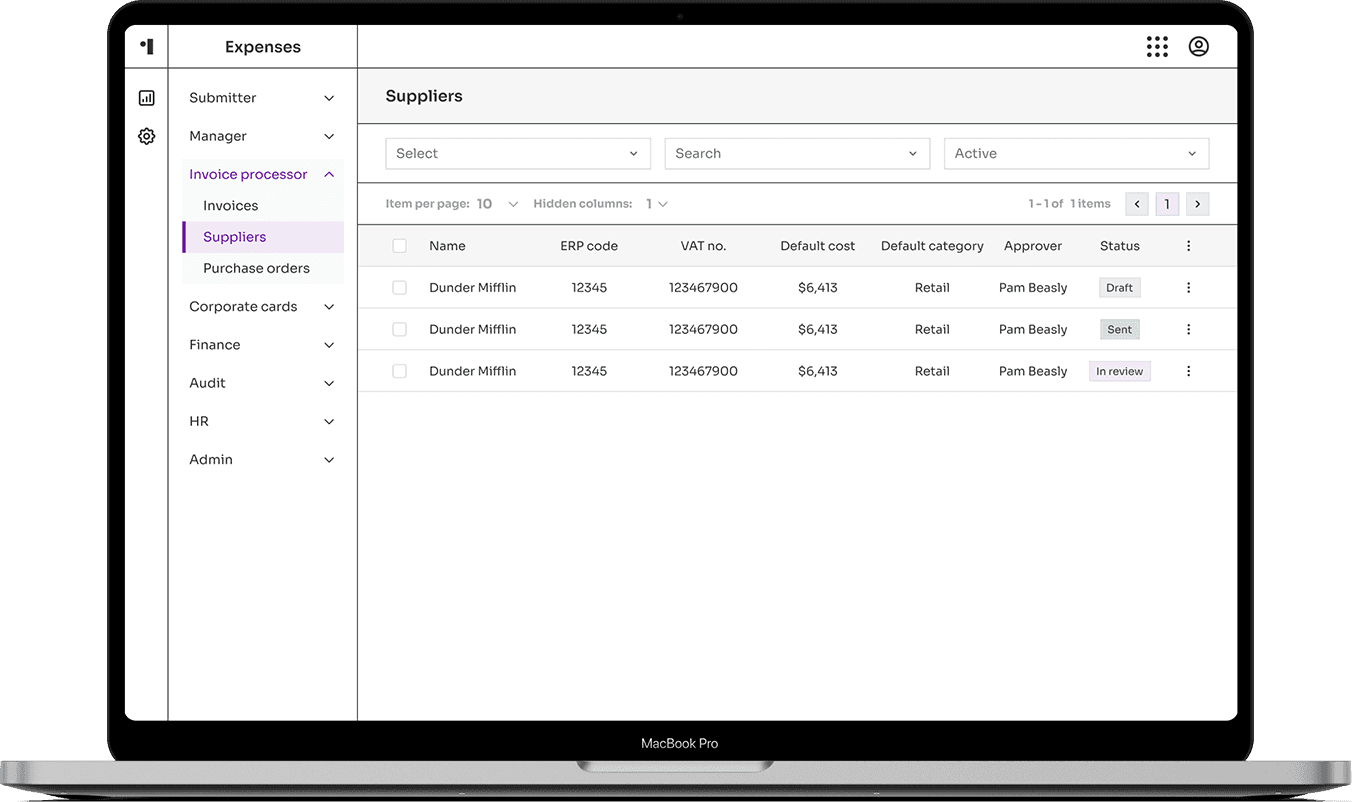This screenshot has width=1364, height=802.
Task: Open the Search dropdown field
Action: pyautogui.click(x=797, y=154)
